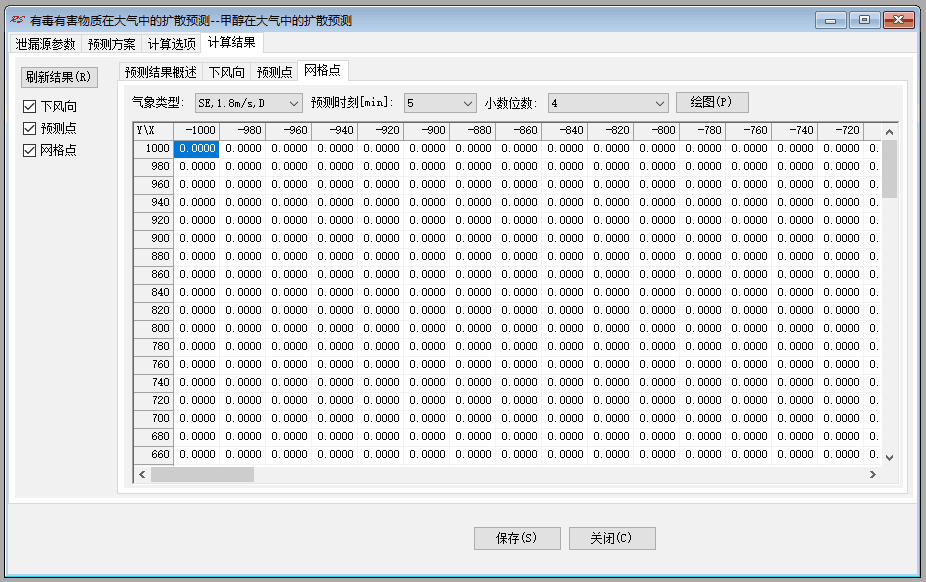The width and height of the screenshot is (926, 582).
Task: Click the app icon in title bar
Action: [17, 20]
